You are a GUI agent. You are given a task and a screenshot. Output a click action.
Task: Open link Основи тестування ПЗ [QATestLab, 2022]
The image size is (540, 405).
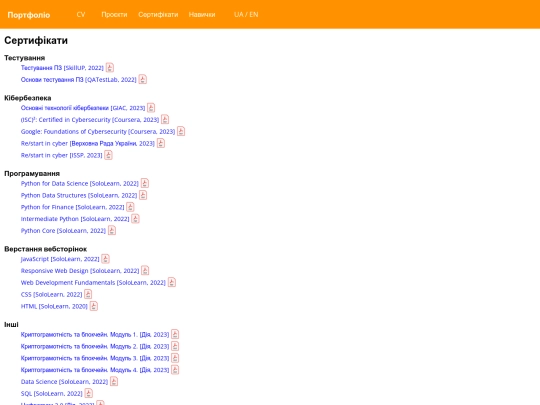click(x=79, y=80)
